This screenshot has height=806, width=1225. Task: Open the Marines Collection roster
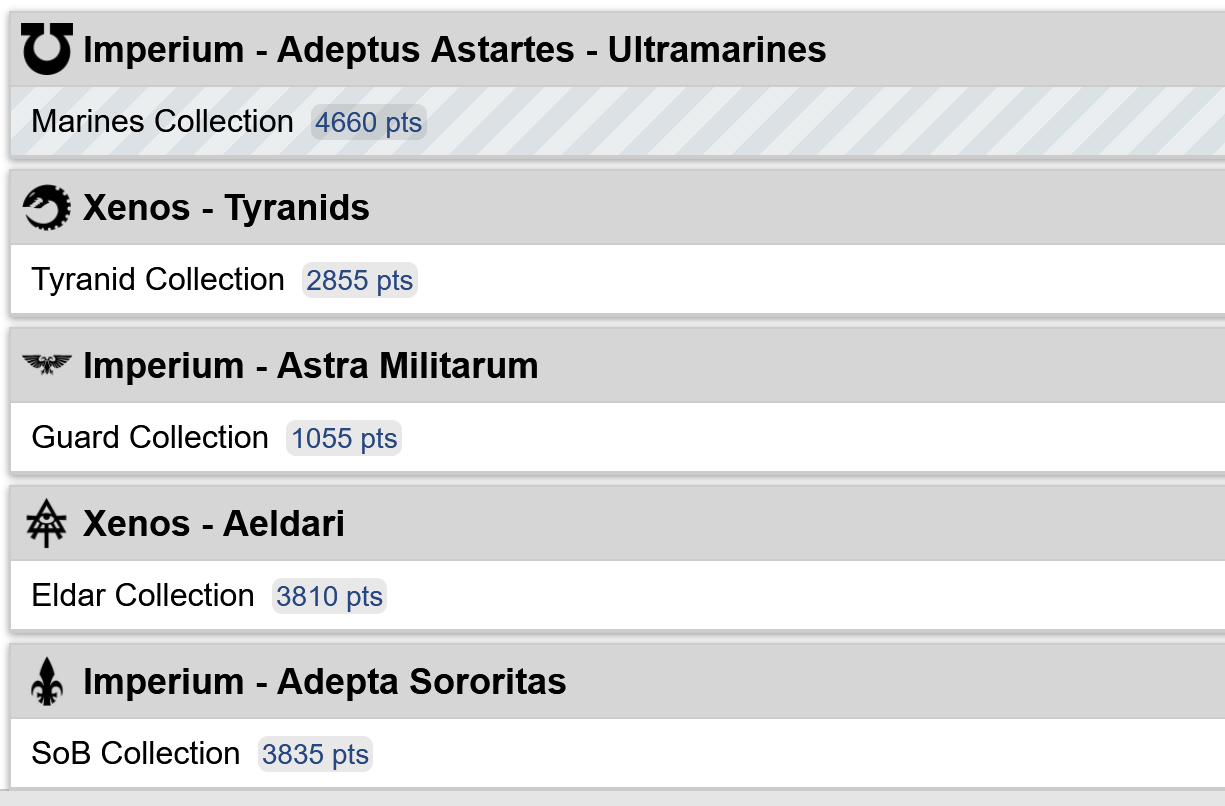click(x=618, y=122)
